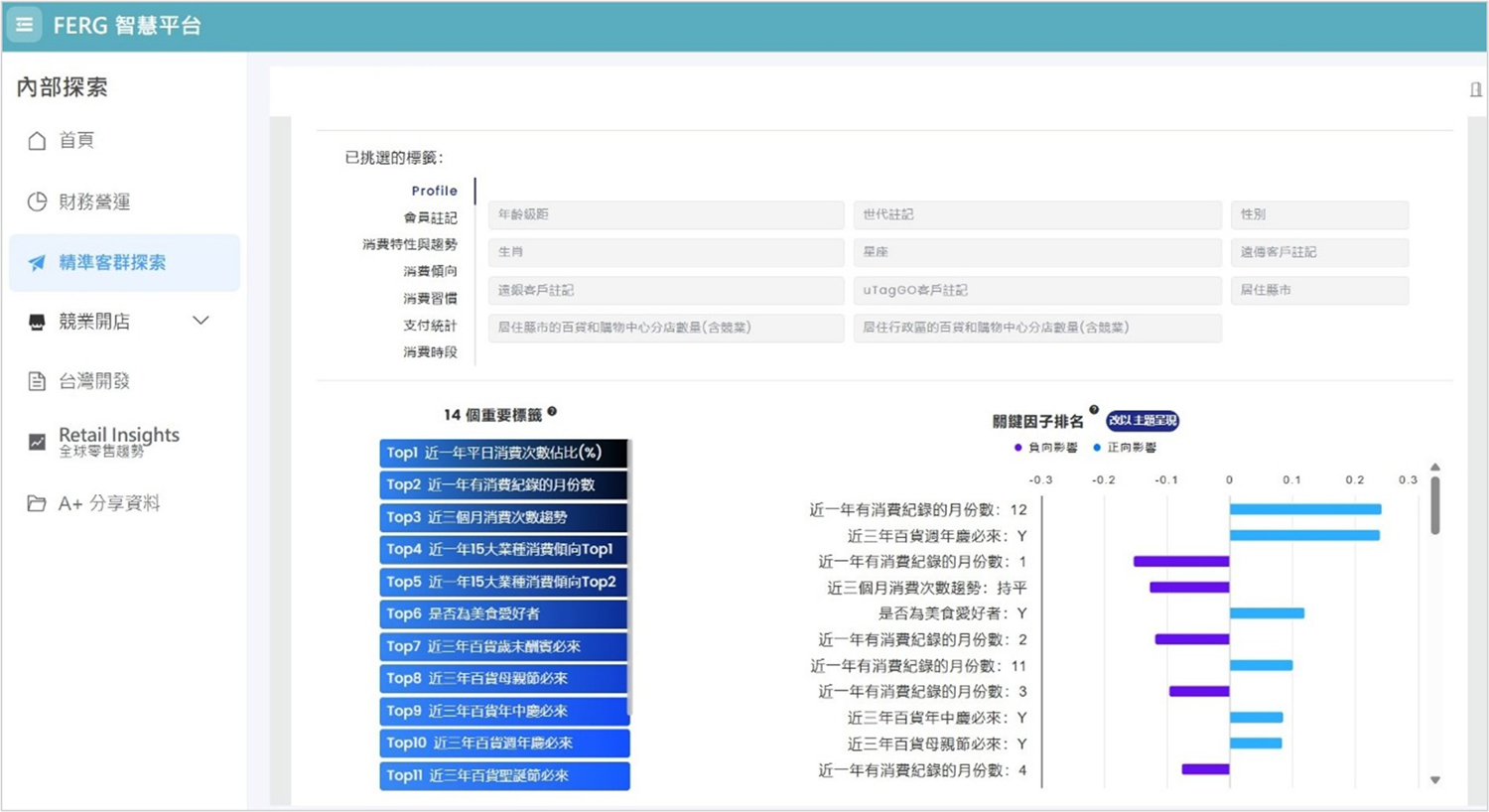Select the 消費特性與趨勢 category tab
Image resolution: width=1489 pixels, height=812 pixels.
409,244
